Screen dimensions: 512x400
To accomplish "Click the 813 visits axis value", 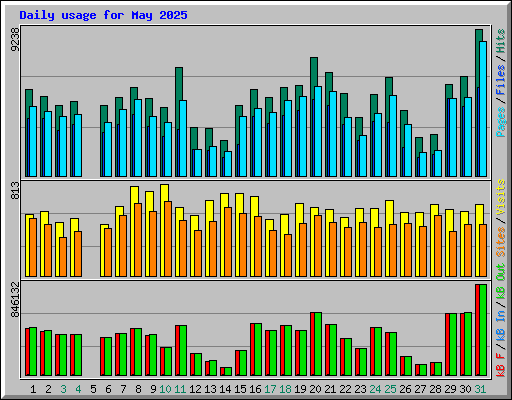I will click(x=15, y=191).
